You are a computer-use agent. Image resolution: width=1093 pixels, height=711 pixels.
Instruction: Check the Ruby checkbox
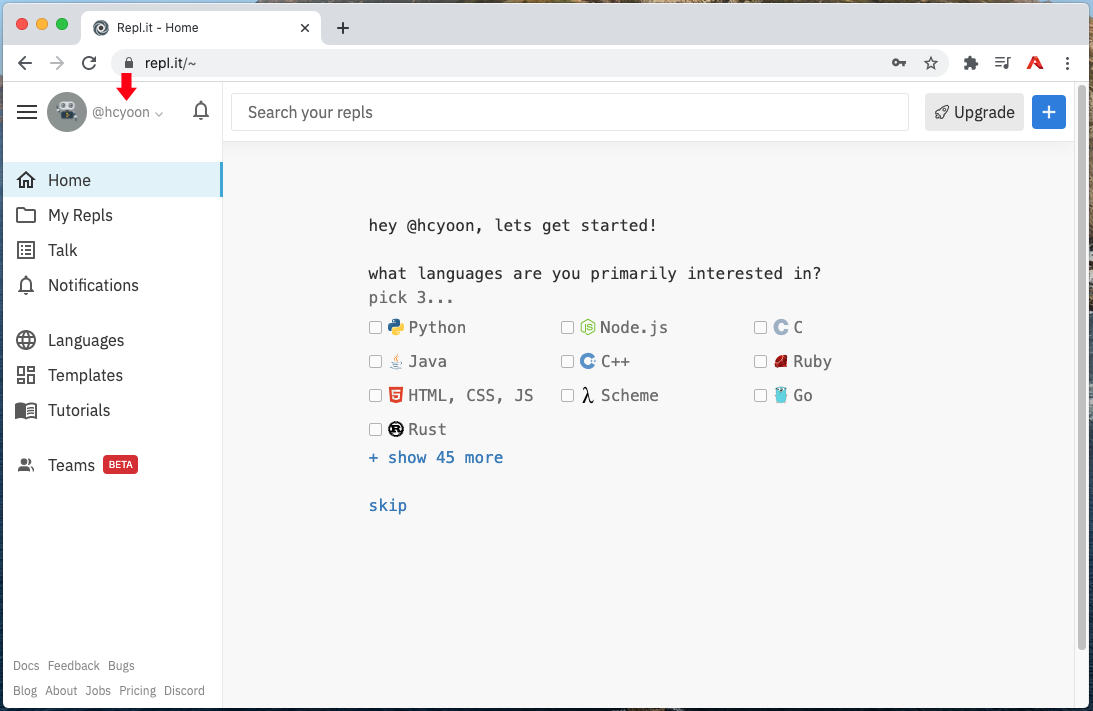760,362
